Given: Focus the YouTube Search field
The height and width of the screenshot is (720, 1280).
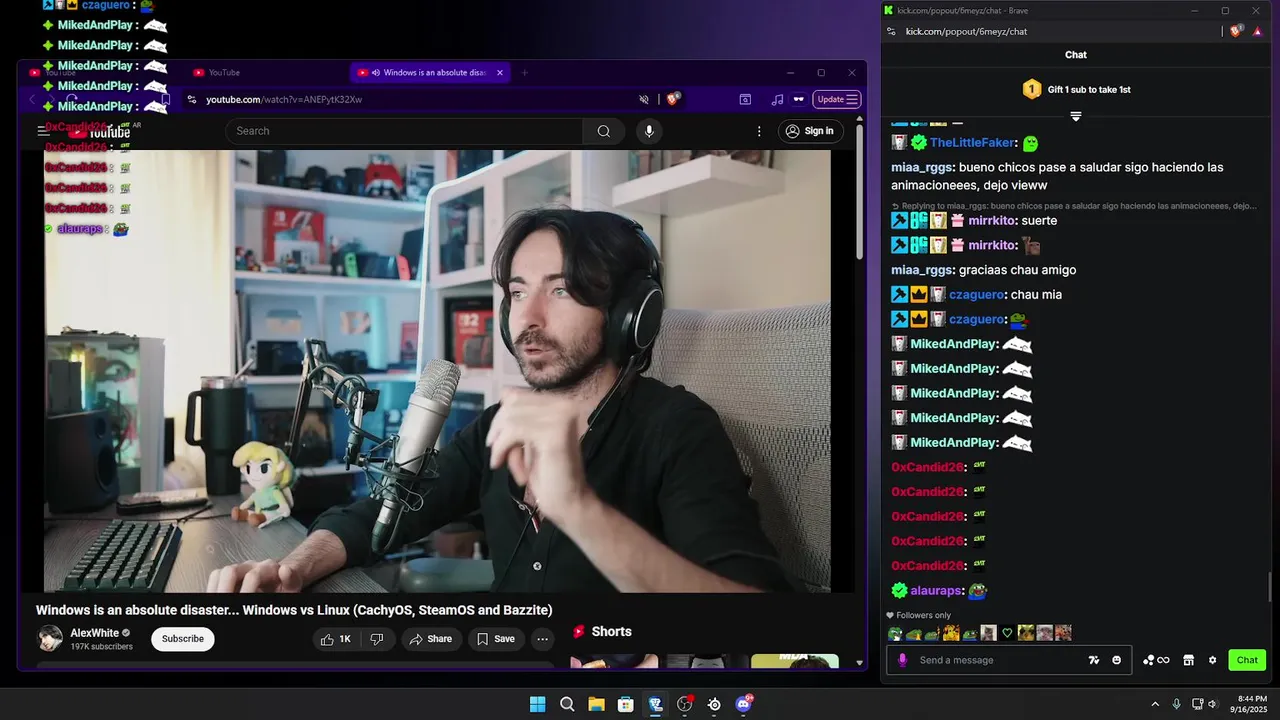Looking at the screenshot, I should [404, 131].
